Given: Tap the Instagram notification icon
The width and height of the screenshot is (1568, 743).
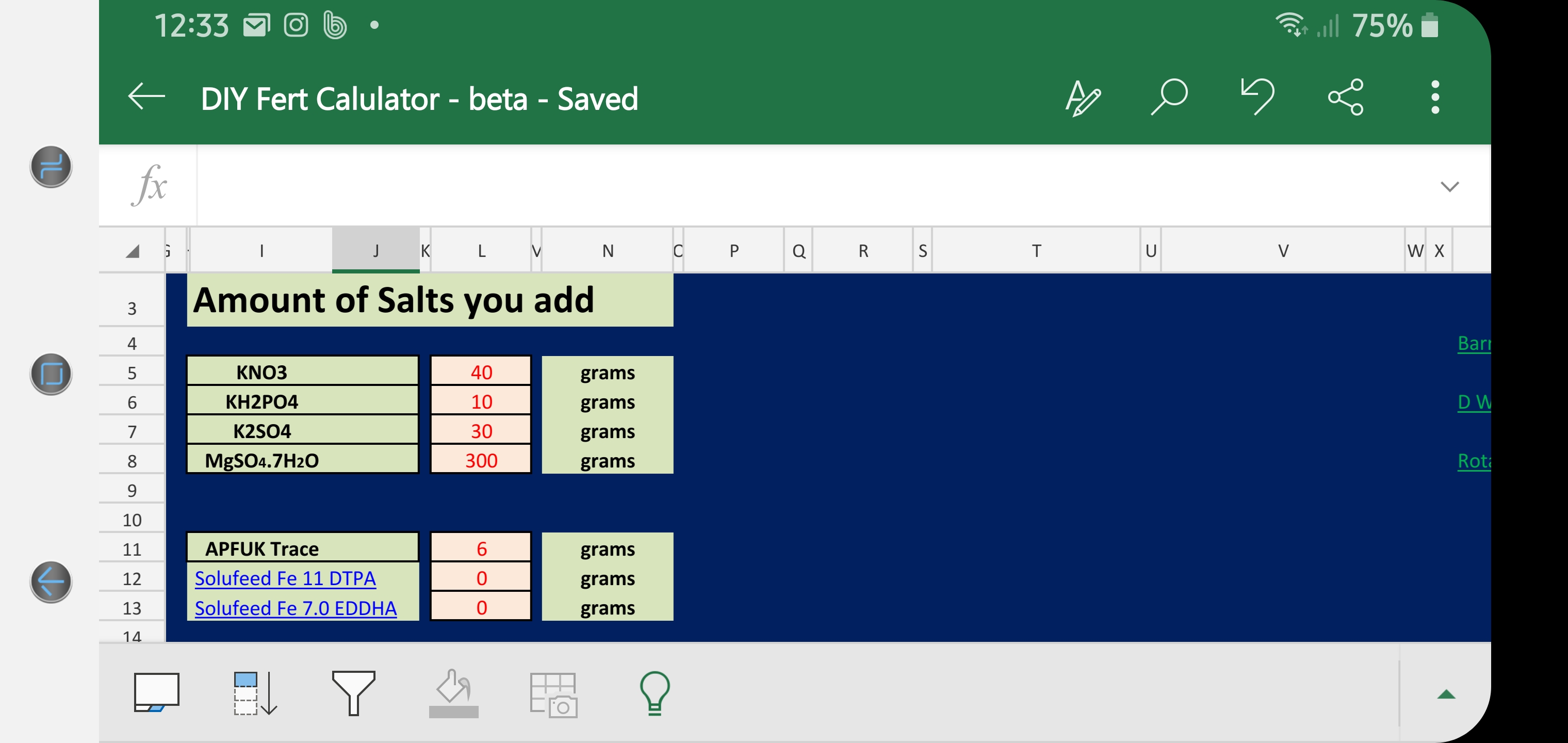Looking at the screenshot, I should (296, 26).
